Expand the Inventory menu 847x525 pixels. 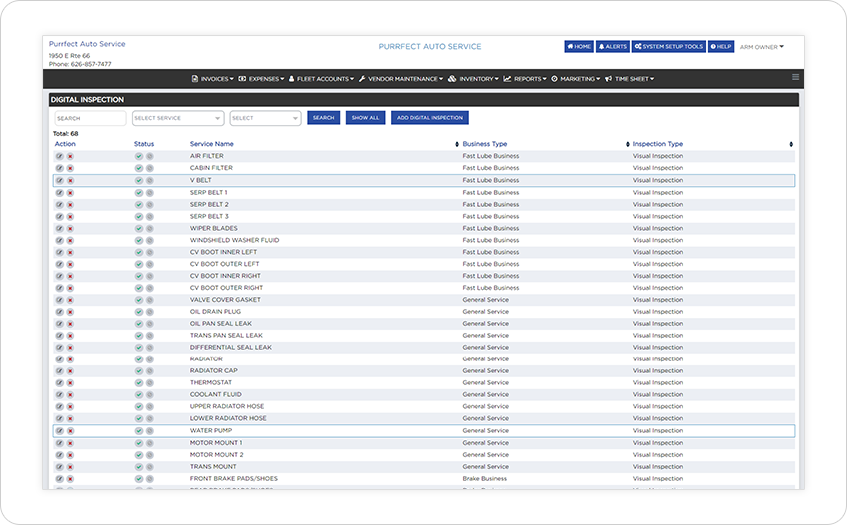(473, 79)
